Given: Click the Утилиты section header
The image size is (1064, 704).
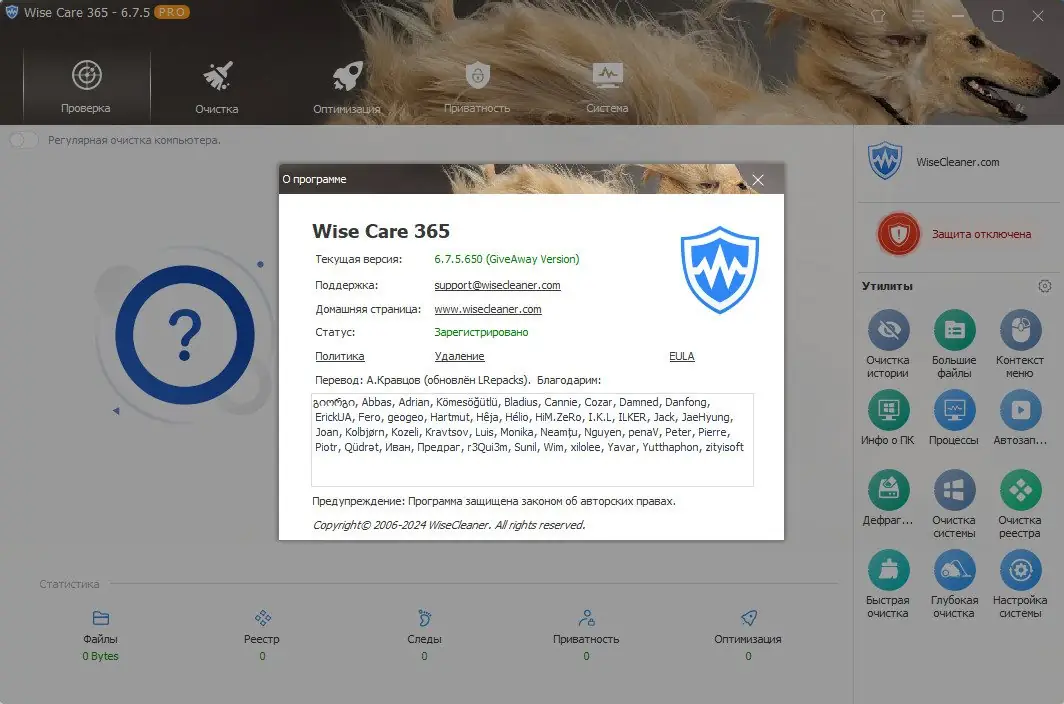Looking at the screenshot, I should tap(887, 286).
